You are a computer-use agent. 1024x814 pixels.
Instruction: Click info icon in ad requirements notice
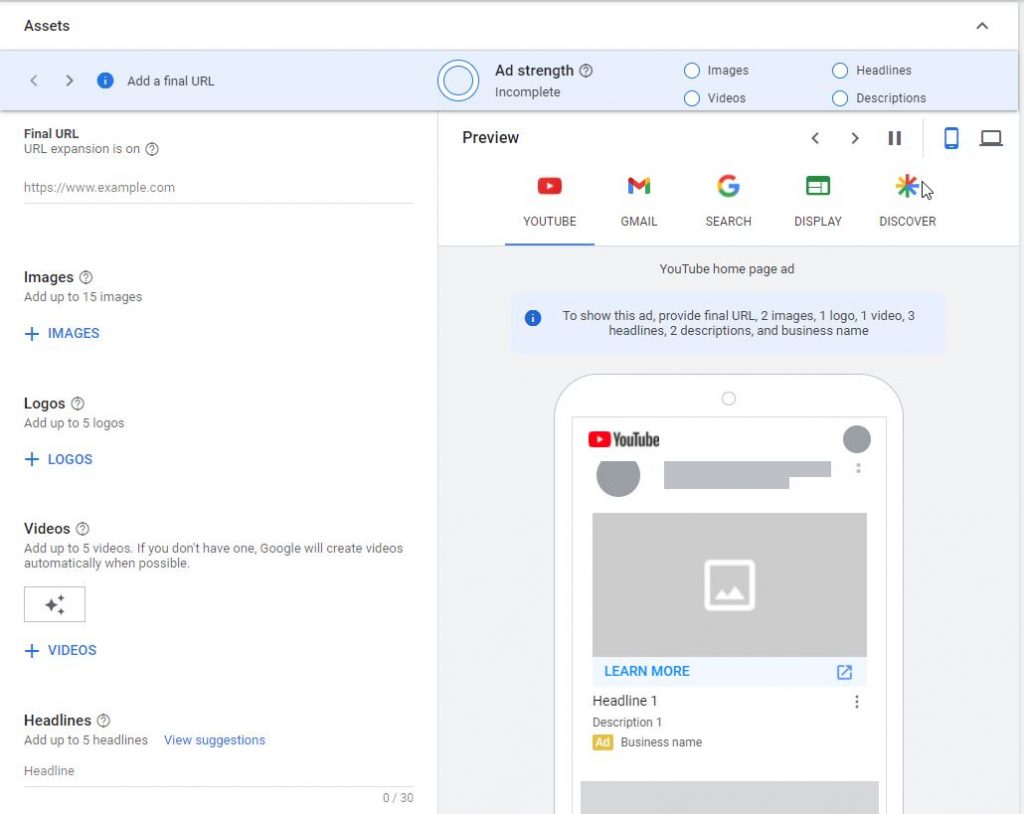(x=533, y=317)
